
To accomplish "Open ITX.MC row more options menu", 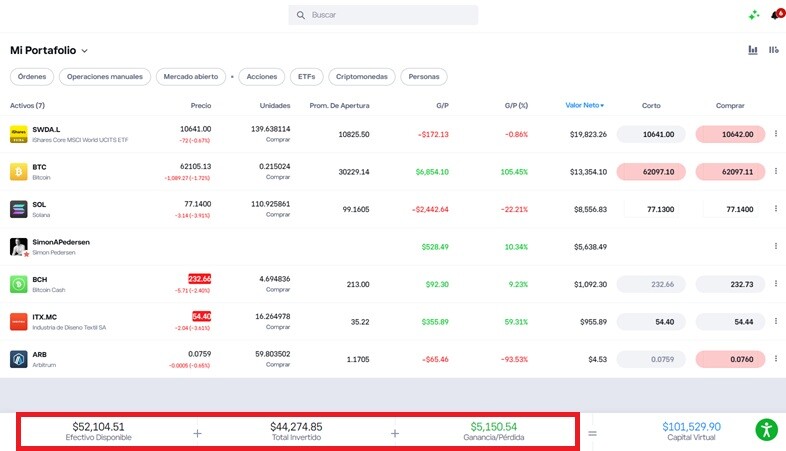I will pyautogui.click(x=775, y=321).
